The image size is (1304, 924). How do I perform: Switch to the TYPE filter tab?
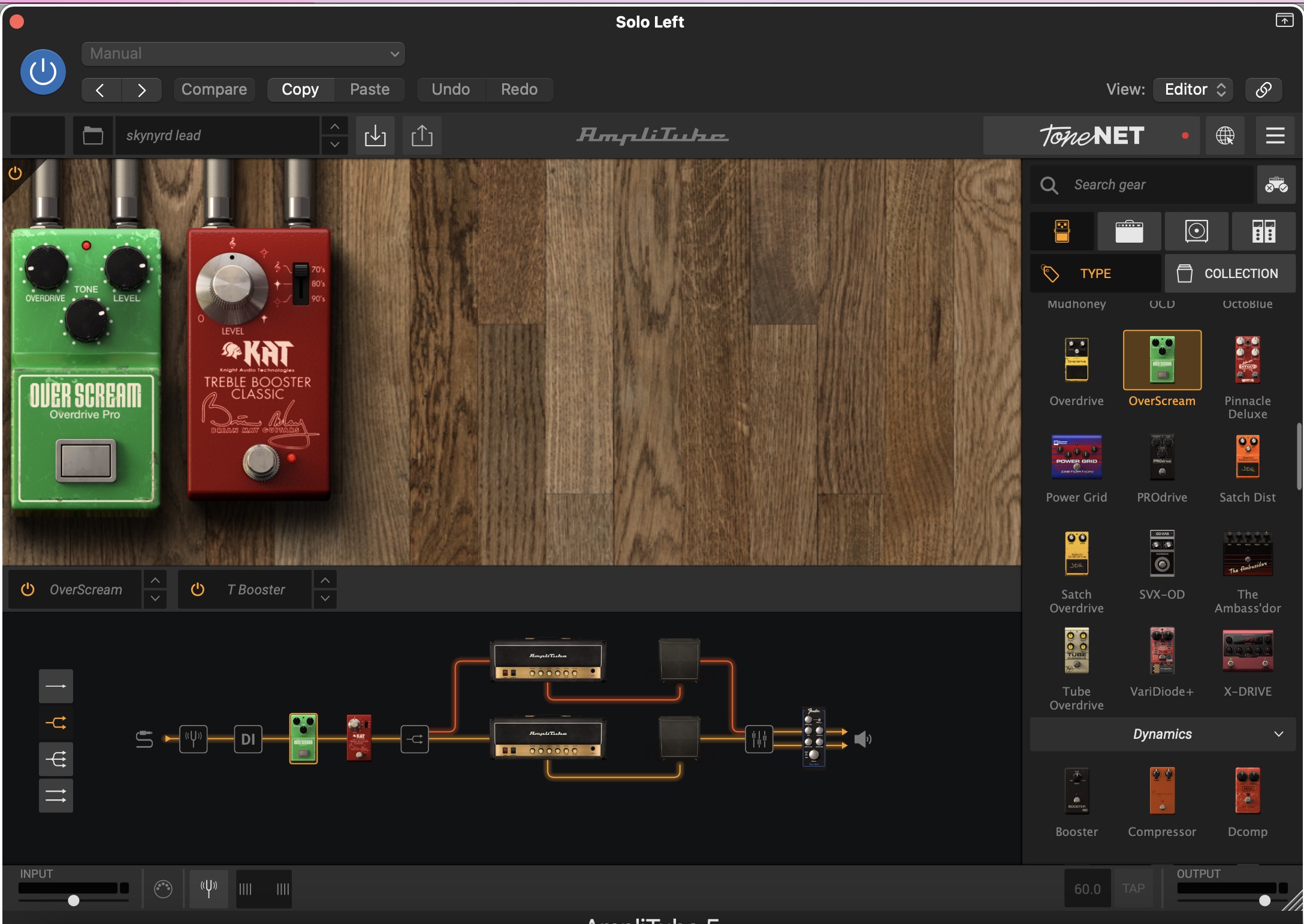[1095, 273]
